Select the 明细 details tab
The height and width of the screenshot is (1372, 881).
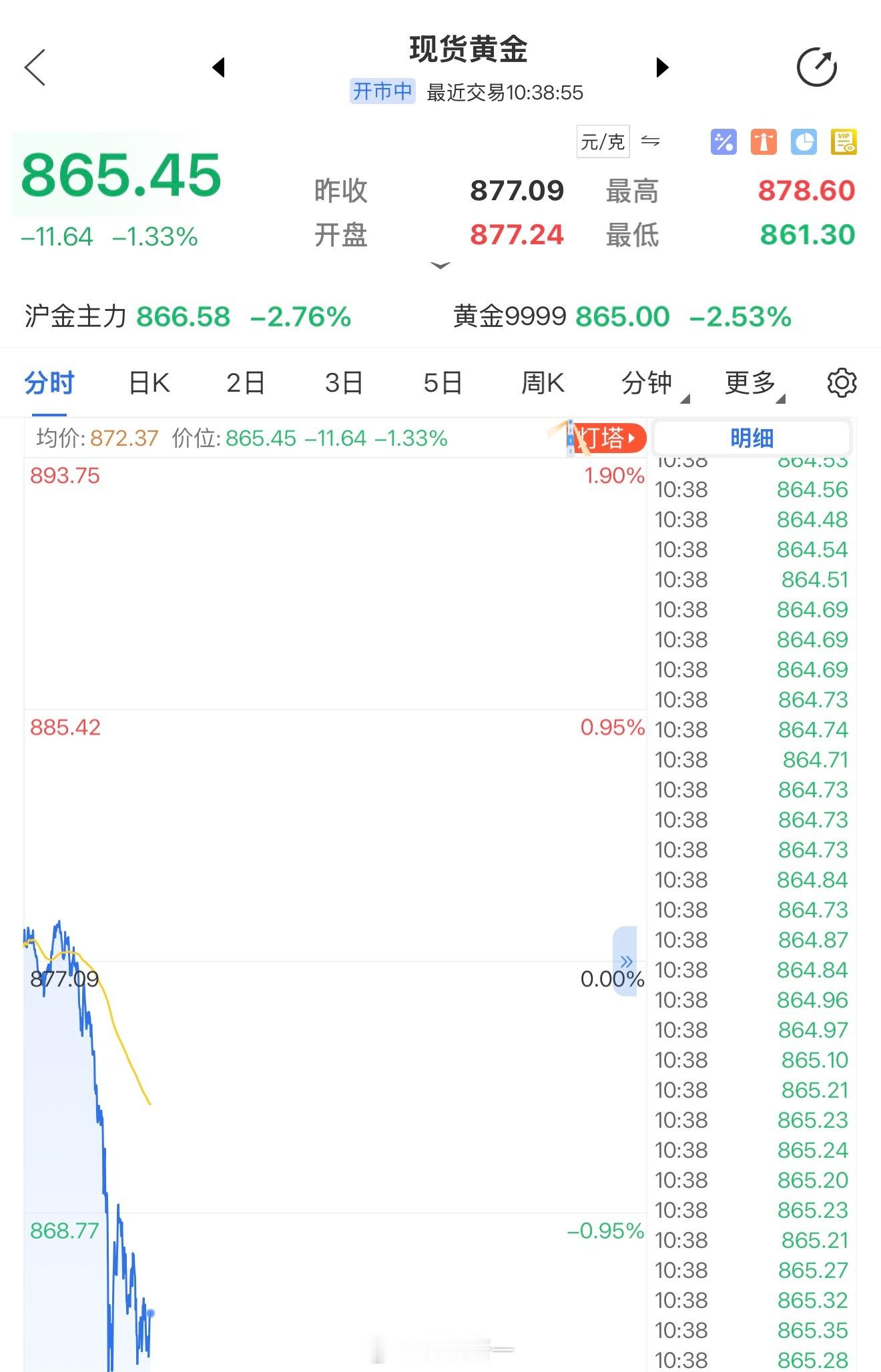(x=752, y=438)
